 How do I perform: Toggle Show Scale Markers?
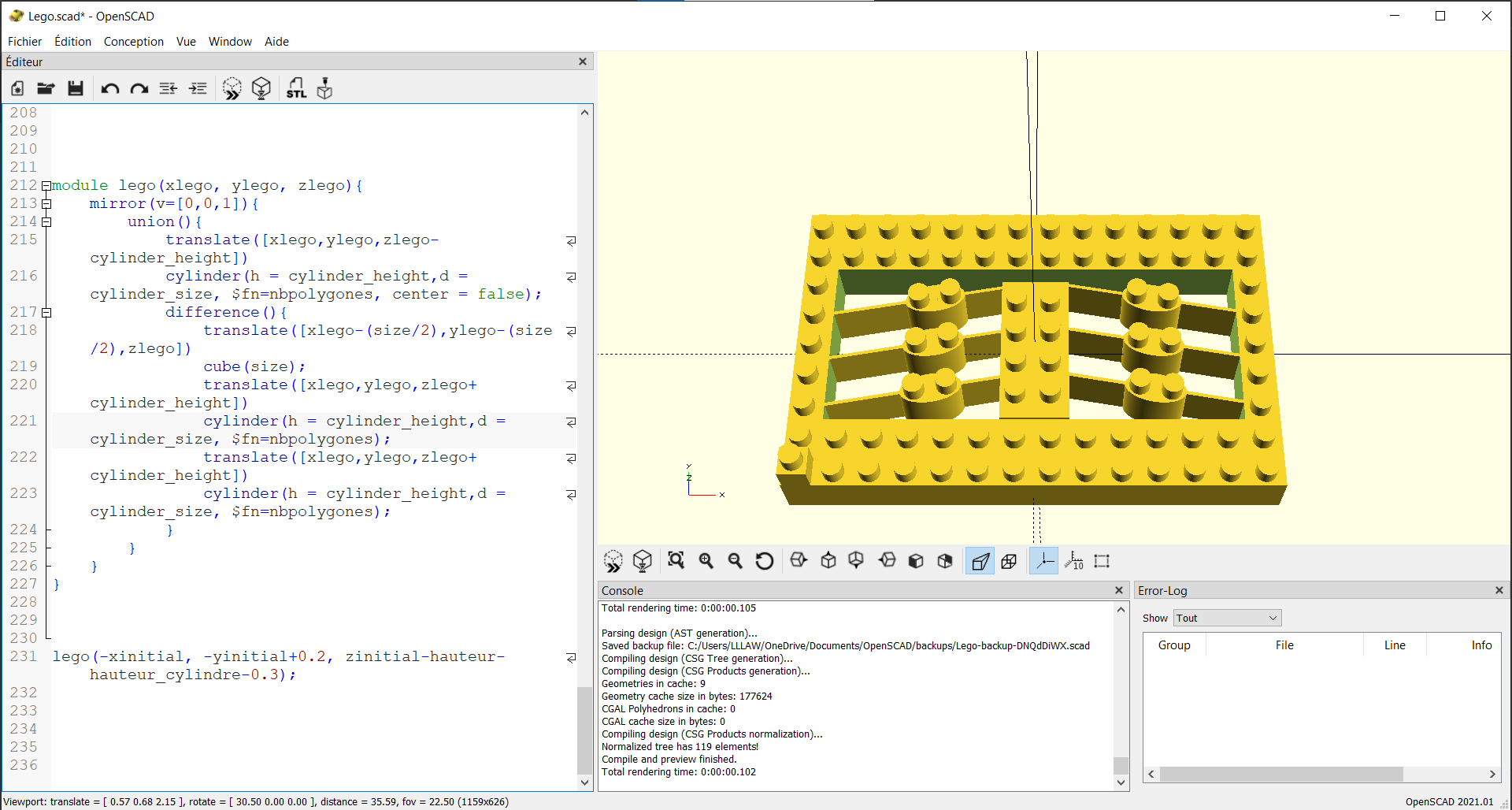[x=1074, y=561]
